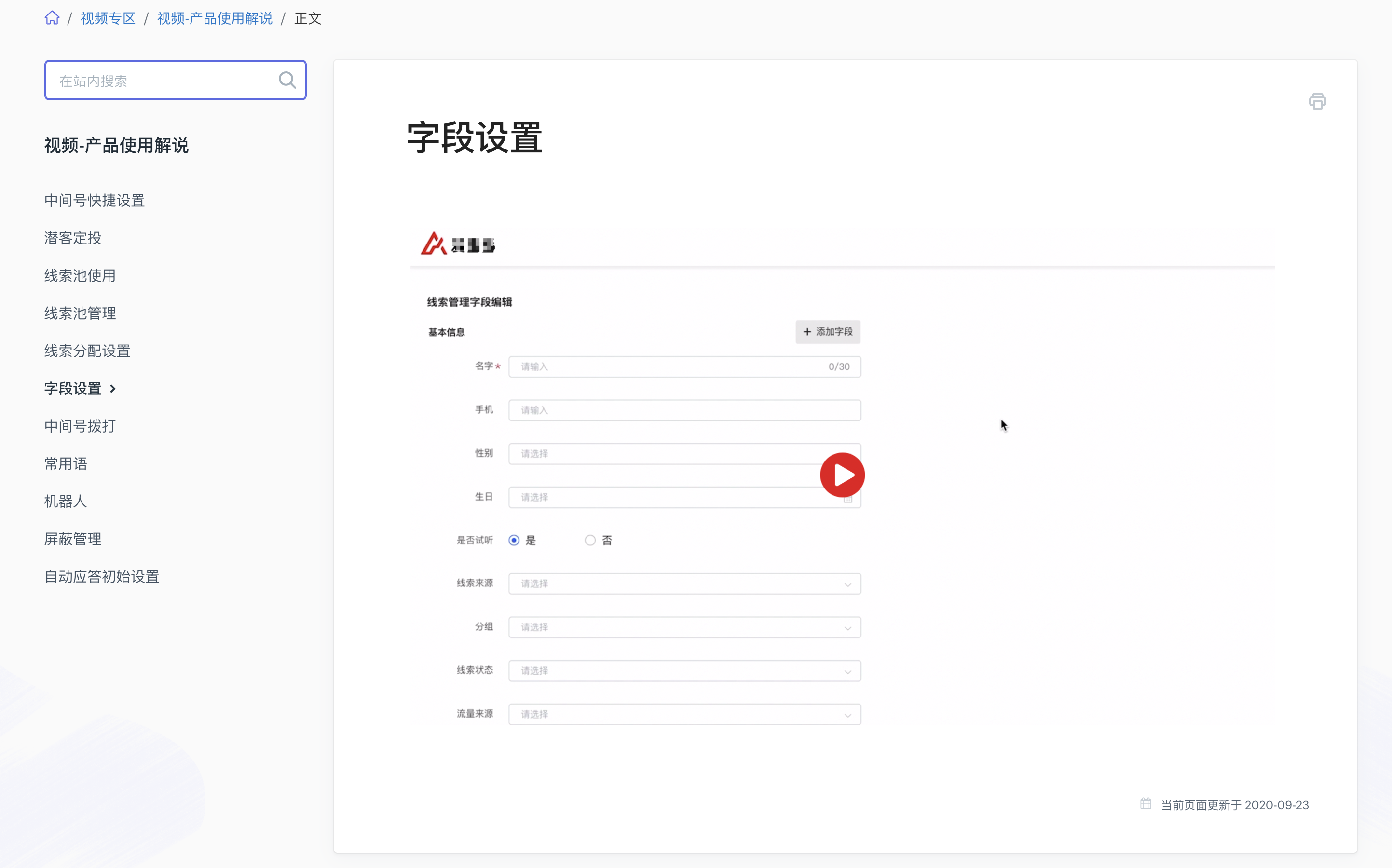
Task: Click the 视频-产品使用解说 sidebar heading
Action: pyautogui.click(x=117, y=145)
